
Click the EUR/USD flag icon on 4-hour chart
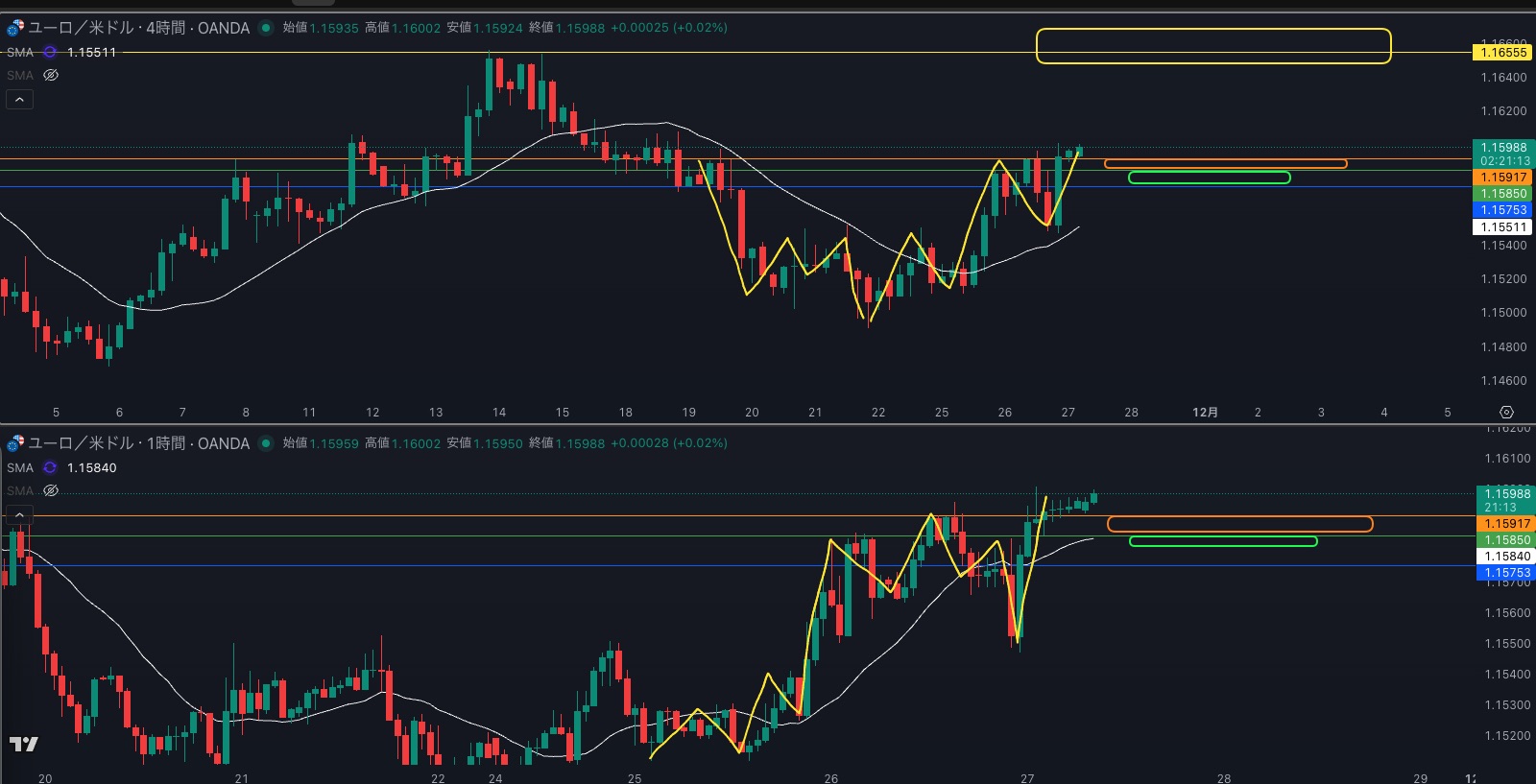point(15,28)
